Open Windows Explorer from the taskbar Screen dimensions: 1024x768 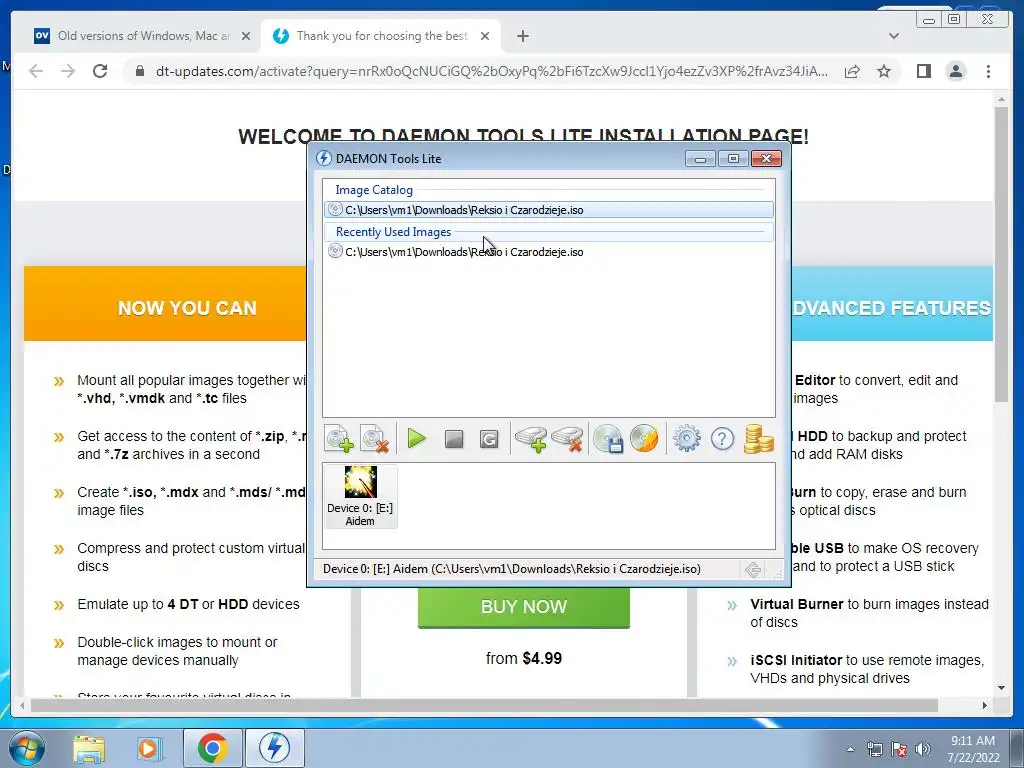pyautogui.click(x=89, y=749)
